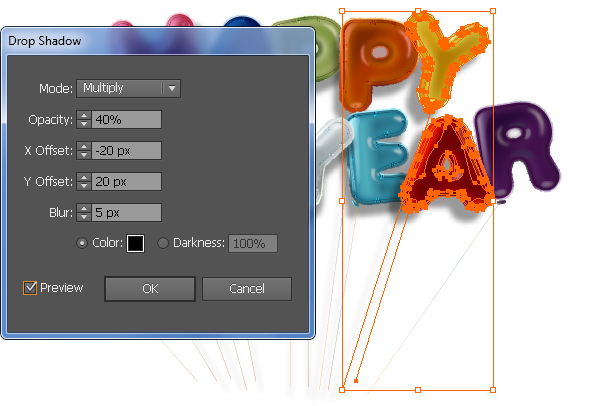This screenshot has width=600, height=406.
Task: Click the Mode dropdown arrow
Action: click(172, 88)
